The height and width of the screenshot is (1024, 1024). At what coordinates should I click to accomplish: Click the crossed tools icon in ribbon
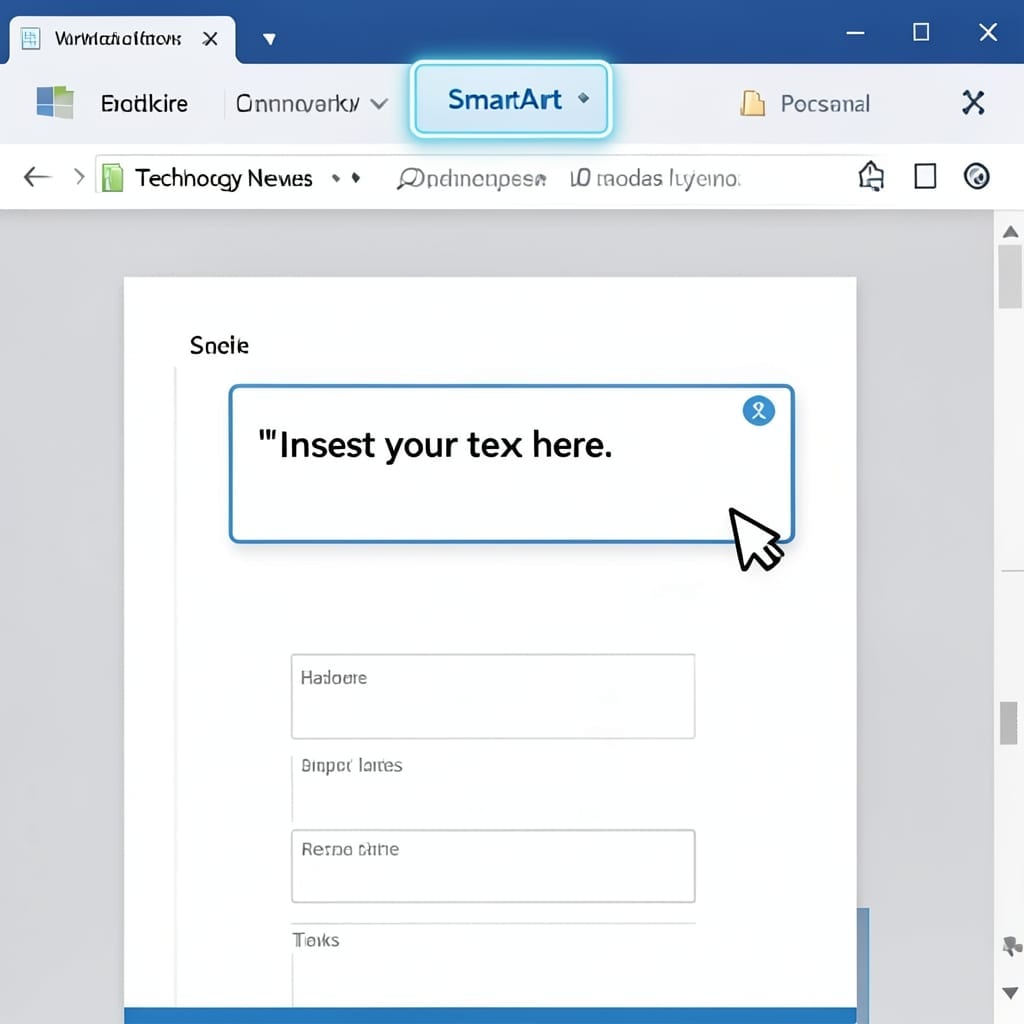(x=973, y=103)
